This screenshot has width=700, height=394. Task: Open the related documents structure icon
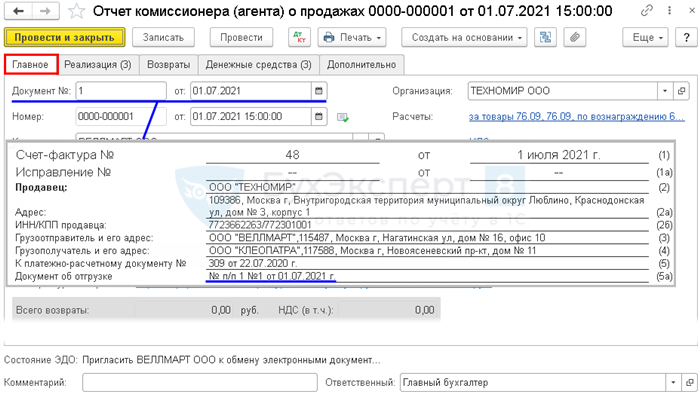[x=545, y=37]
